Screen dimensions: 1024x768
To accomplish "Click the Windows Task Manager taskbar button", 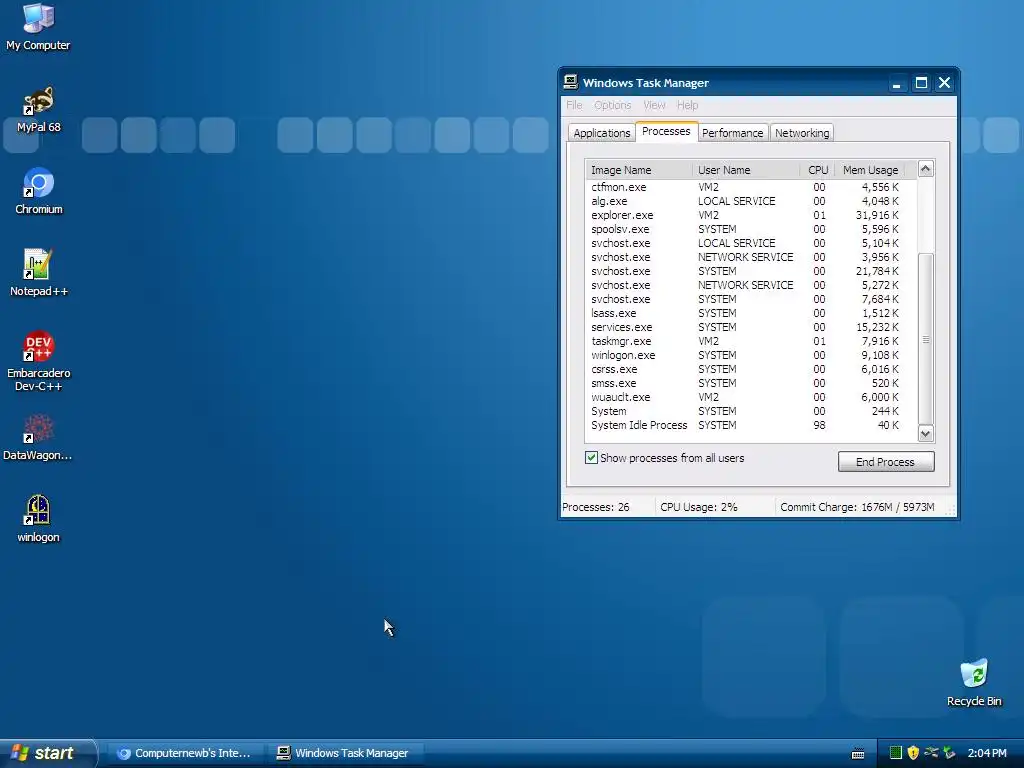I will pyautogui.click(x=345, y=753).
